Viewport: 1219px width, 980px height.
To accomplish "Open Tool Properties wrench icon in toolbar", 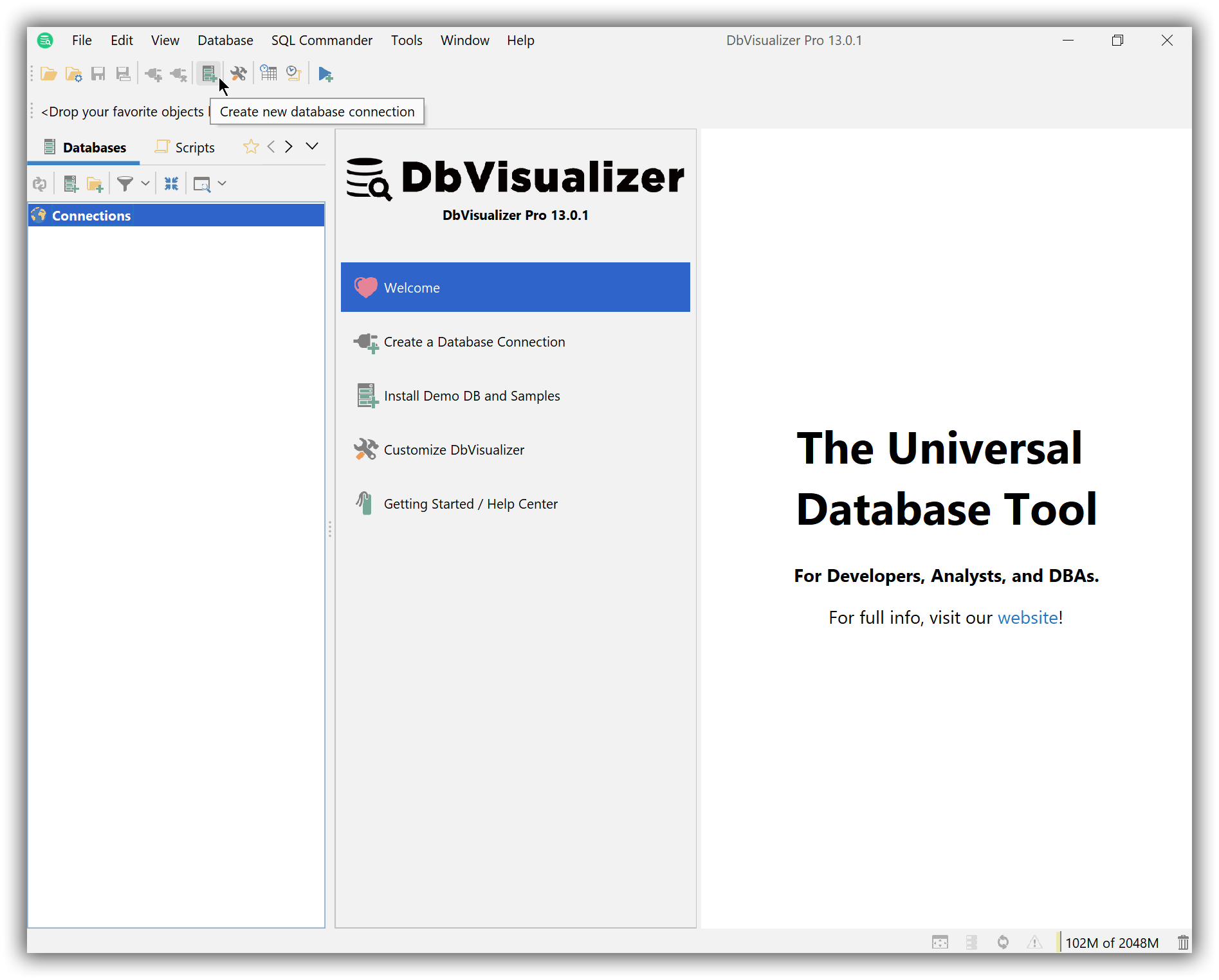I will pos(238,74).
